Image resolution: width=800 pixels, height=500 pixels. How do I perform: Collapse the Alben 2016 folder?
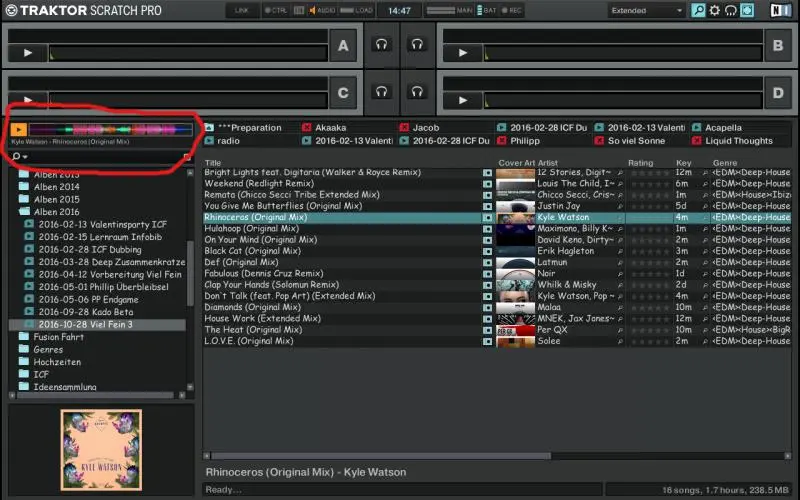pos(25,212)
